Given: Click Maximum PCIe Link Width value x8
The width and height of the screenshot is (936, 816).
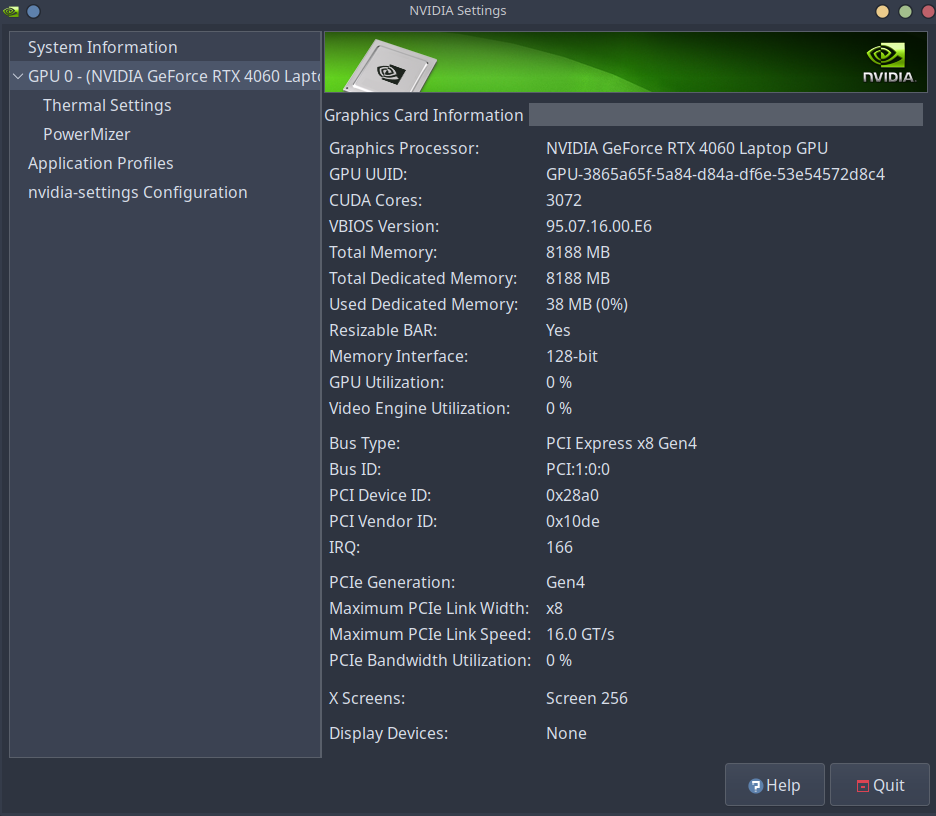Looking at the screenshot, I should (555, 608).
